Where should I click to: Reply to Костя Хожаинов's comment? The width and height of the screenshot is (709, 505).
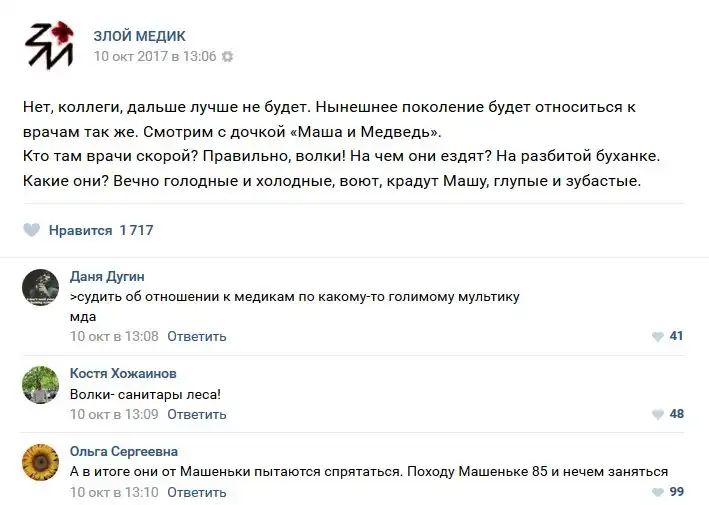click(197, 415)
